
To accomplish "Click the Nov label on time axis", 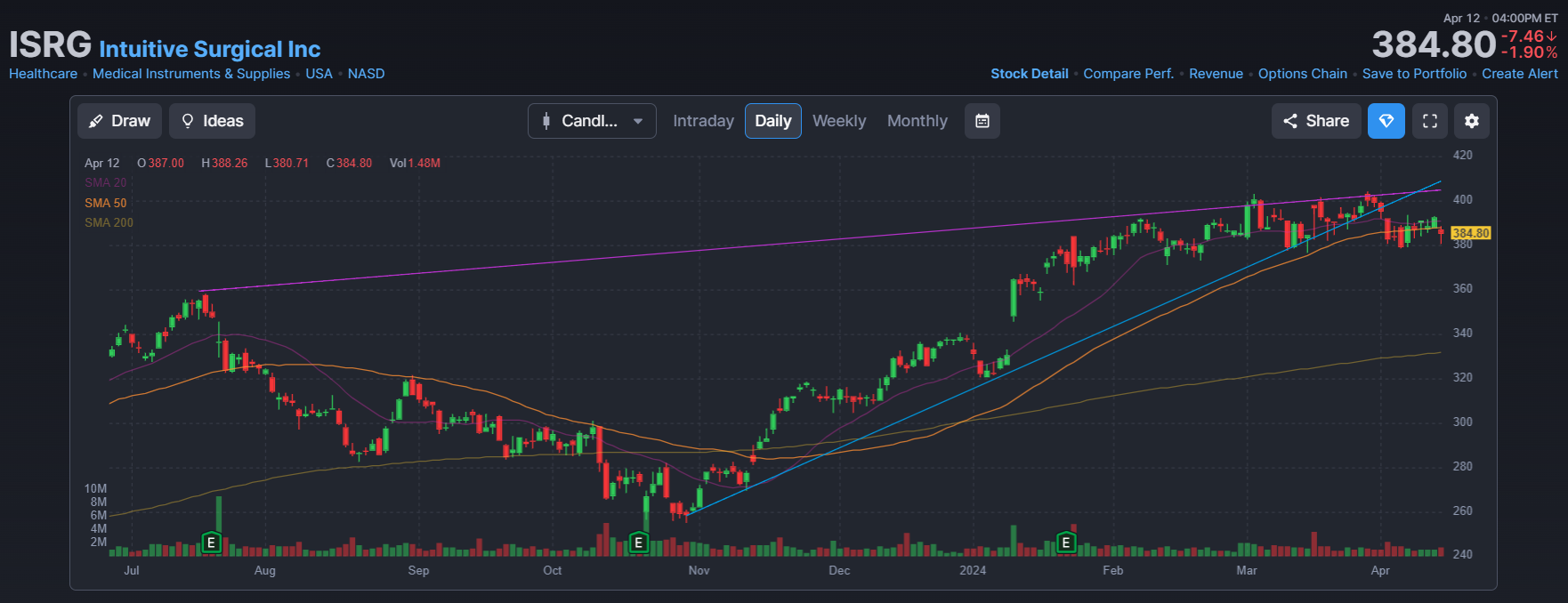I will click(x=699, y=571).
